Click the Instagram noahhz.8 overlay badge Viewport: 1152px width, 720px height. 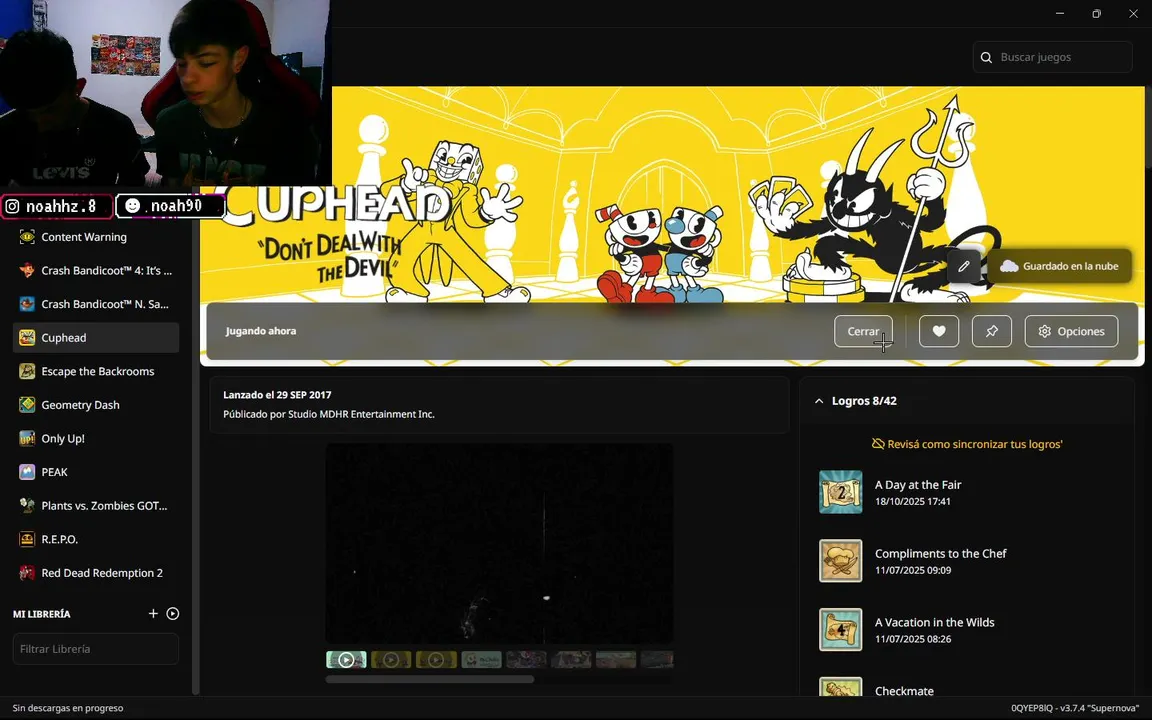pos(57,206)
